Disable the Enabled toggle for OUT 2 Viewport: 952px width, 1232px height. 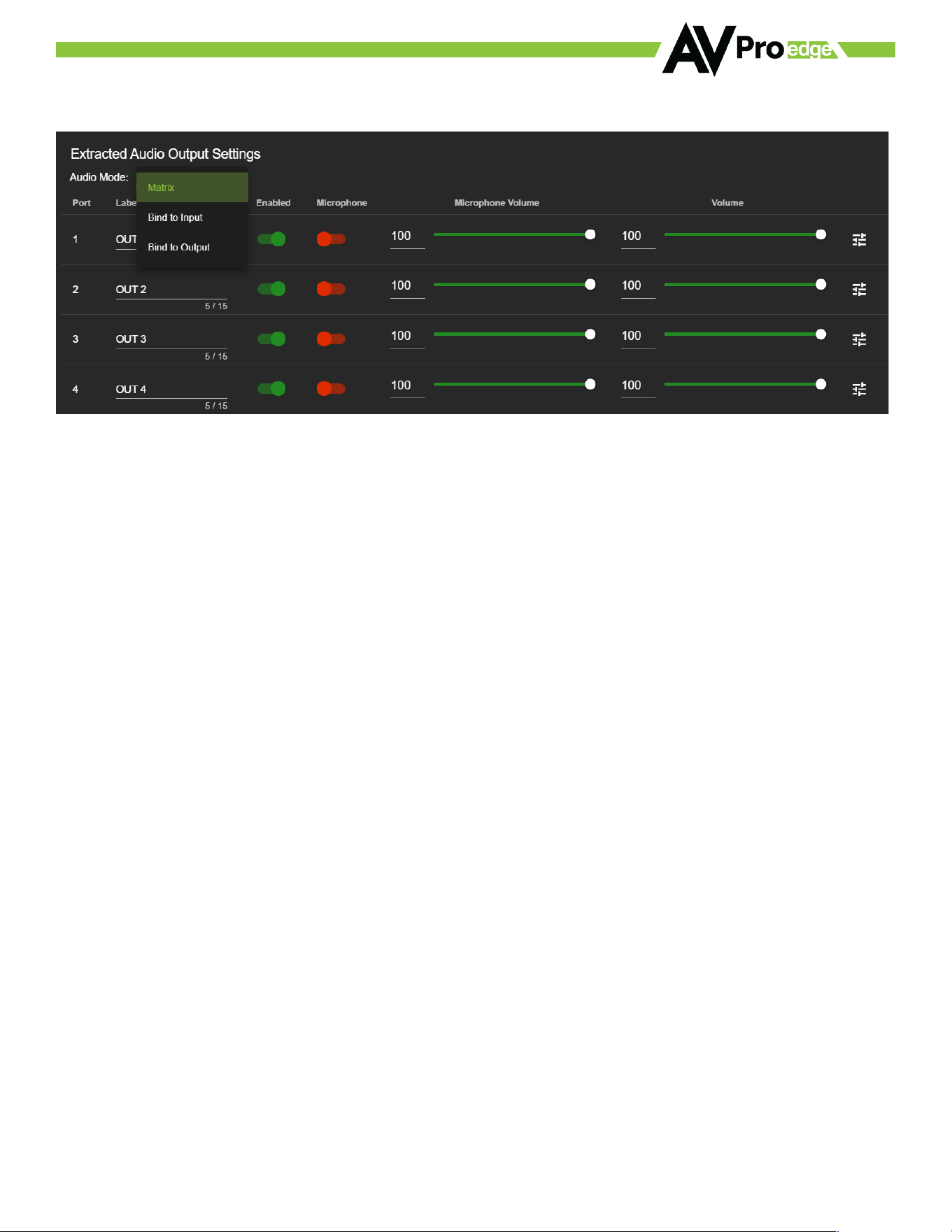pyautogui.click(x=271, y=289)
